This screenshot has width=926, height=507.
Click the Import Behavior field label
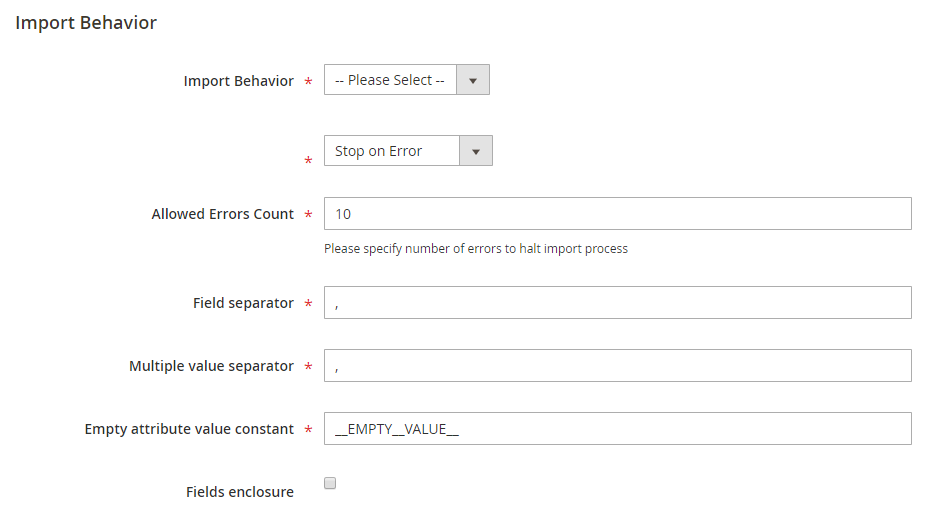pyautogui.click(x=239, y=81)
